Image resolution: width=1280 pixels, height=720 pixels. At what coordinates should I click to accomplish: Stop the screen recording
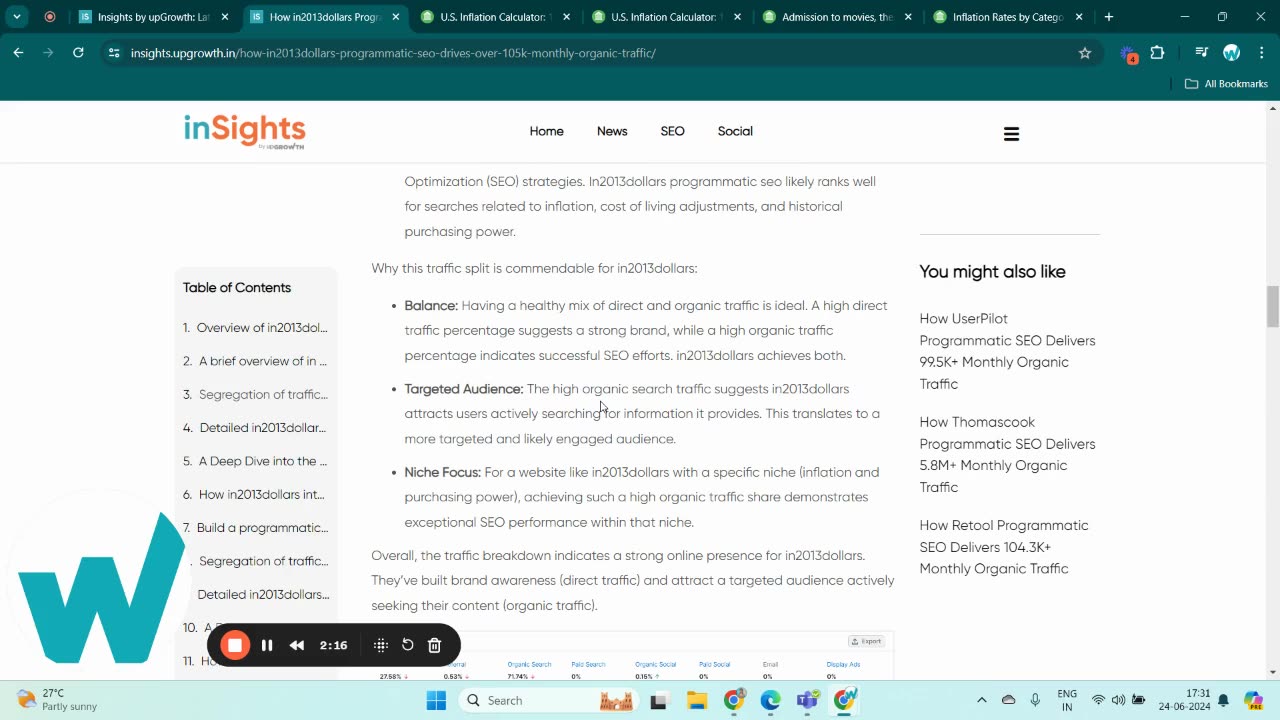coord(235,645)
